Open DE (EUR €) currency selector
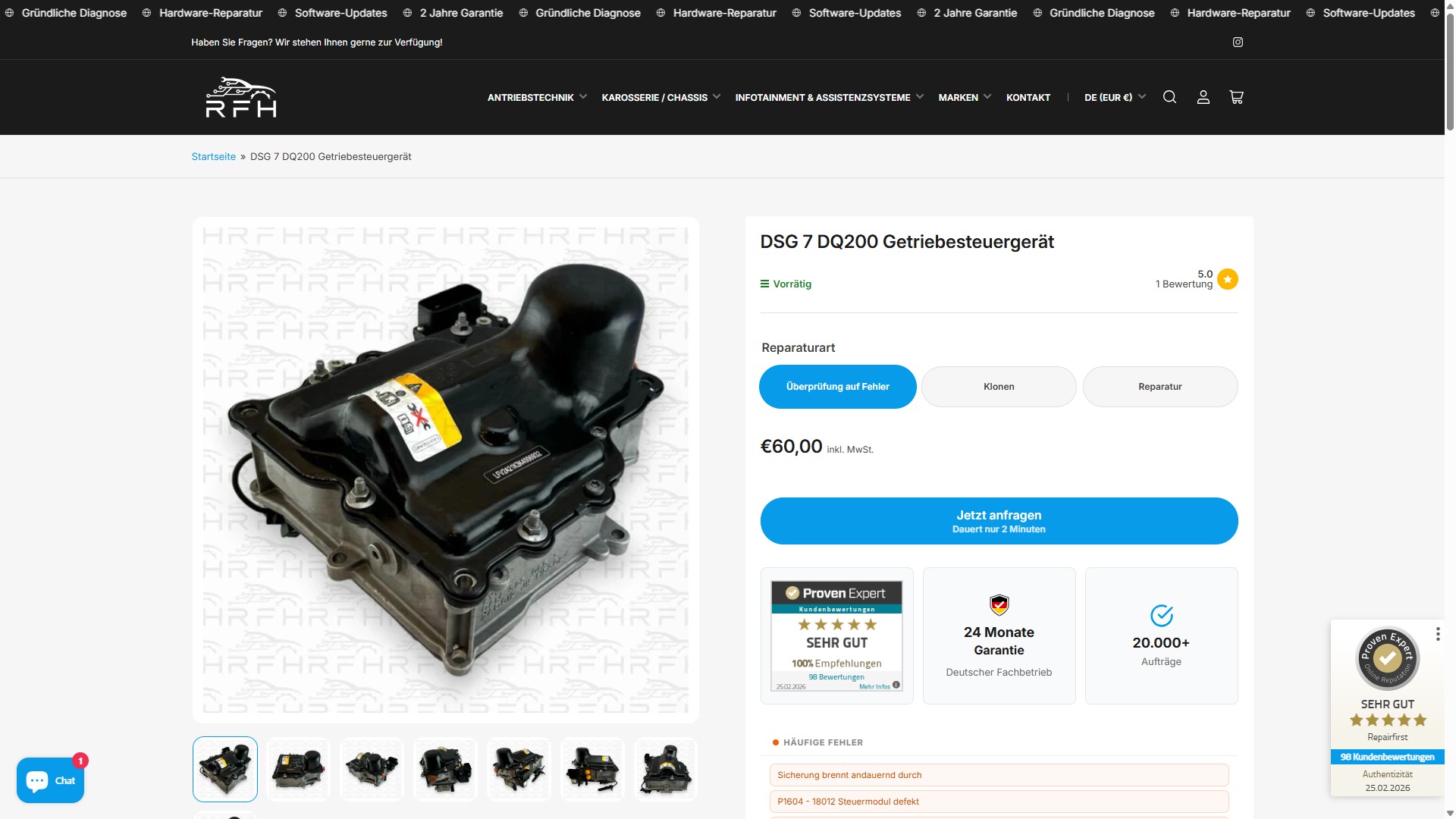The image size is (1456, 819). pyautogui.click(x=1115, y=97)
